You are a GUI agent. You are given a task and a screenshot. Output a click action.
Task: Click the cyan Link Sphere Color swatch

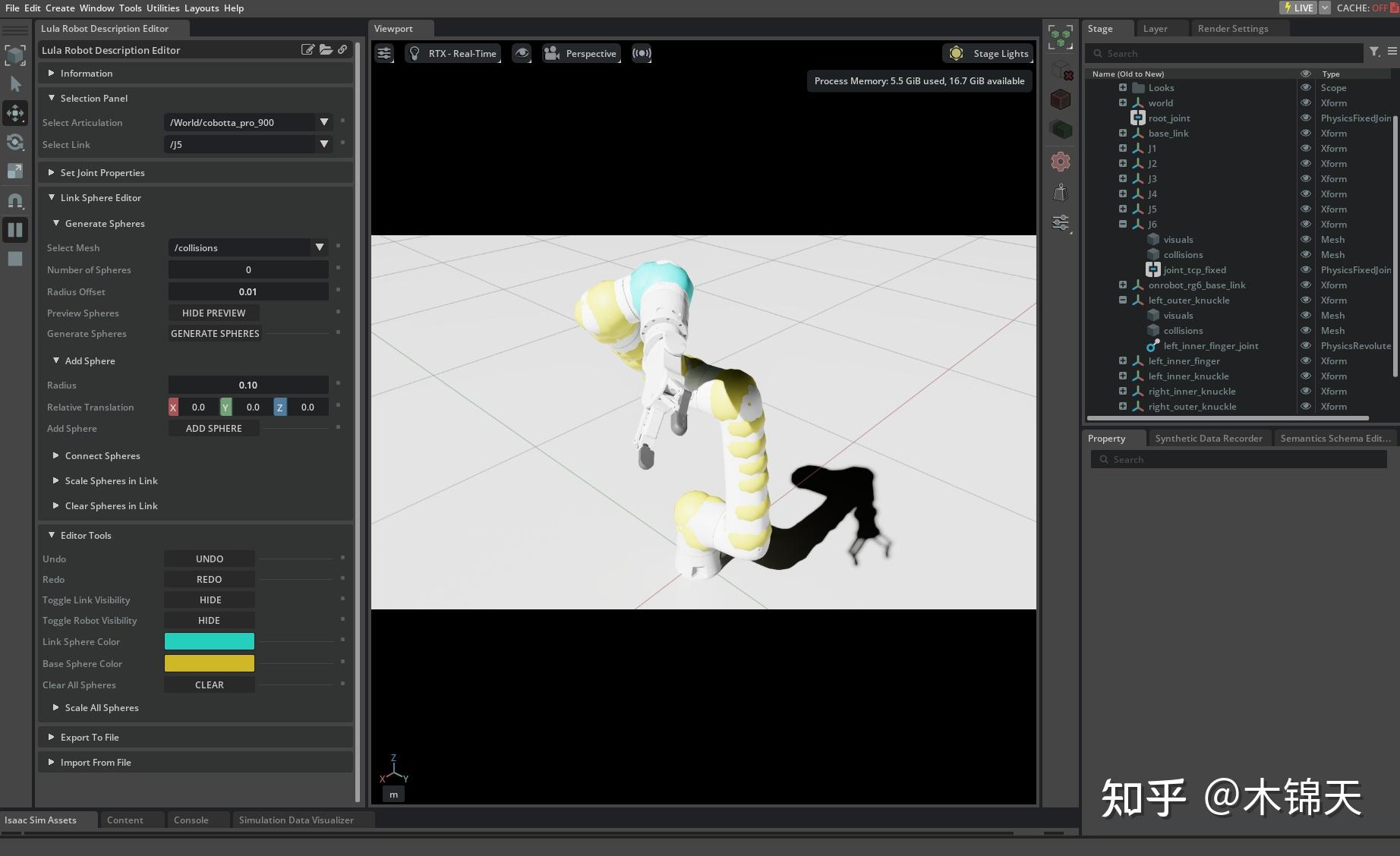[210, 641]
